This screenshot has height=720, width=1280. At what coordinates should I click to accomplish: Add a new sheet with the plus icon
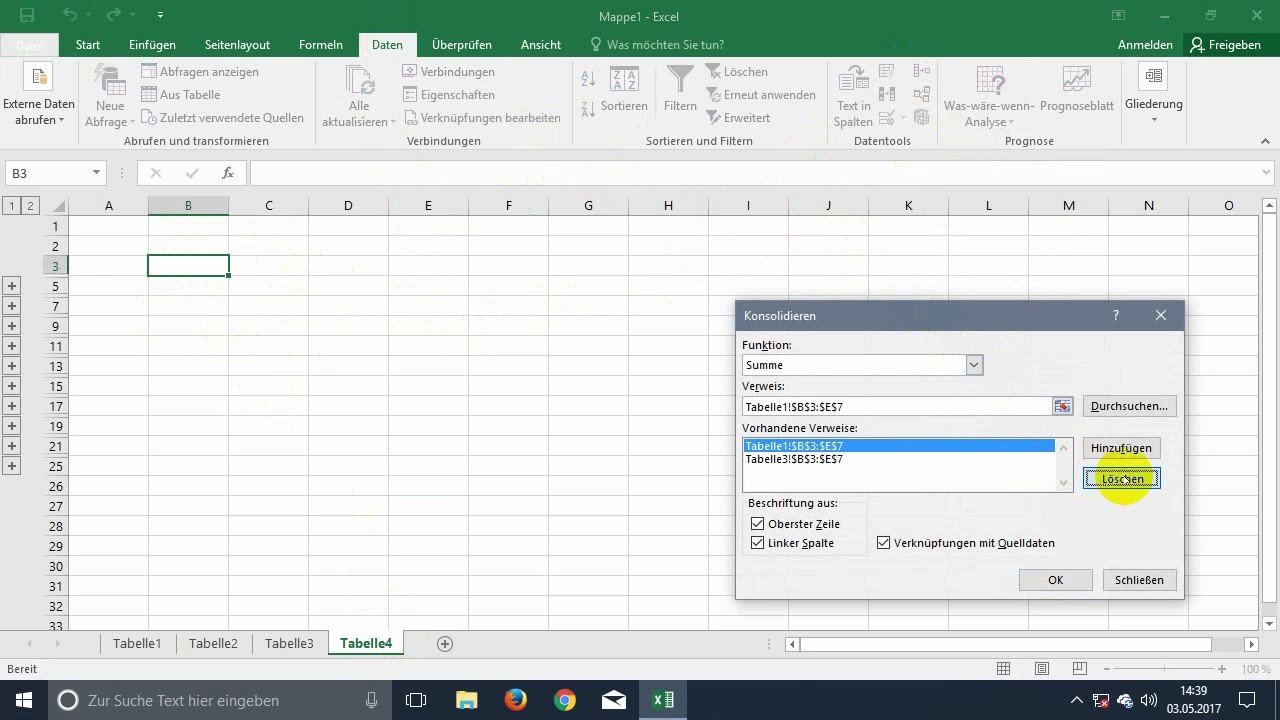(445, 644)
